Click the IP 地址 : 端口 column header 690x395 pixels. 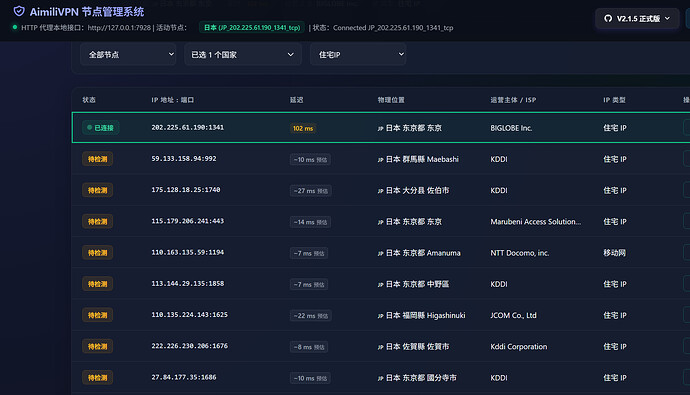click(172, 100)
